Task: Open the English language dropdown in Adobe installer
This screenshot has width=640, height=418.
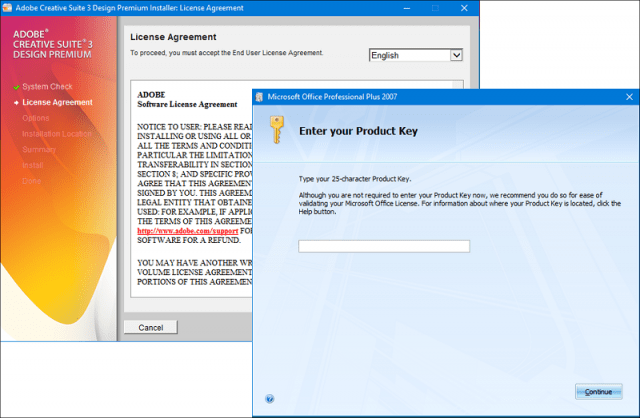Action: [x=416, y=55]
